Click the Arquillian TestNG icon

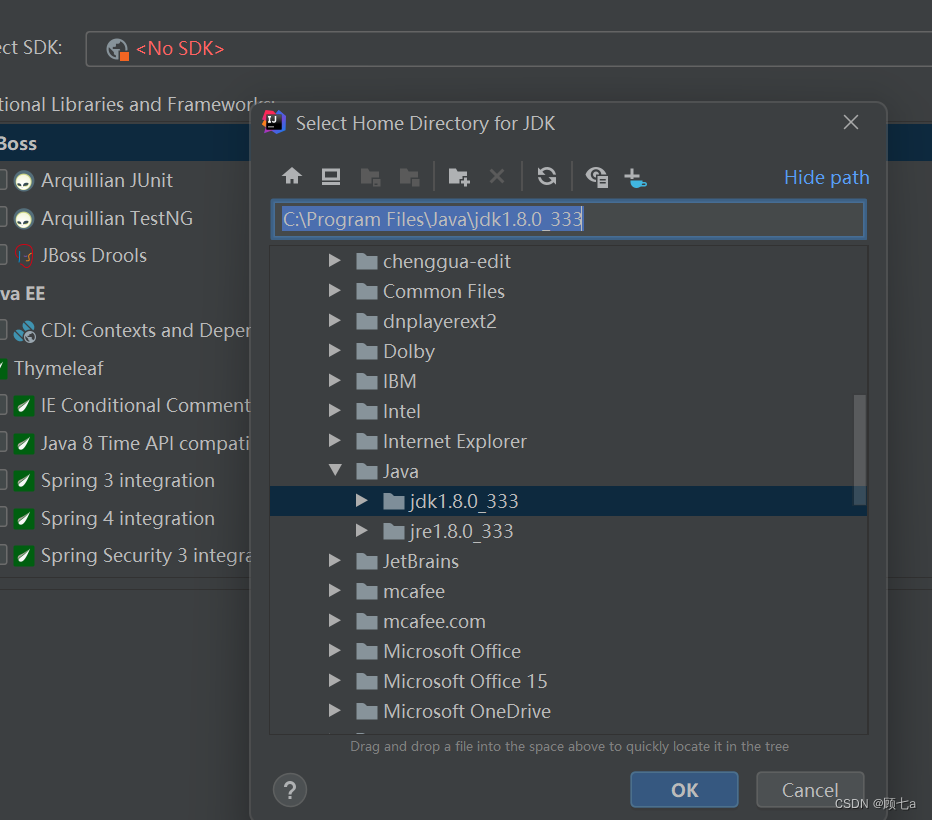(24, 219)
